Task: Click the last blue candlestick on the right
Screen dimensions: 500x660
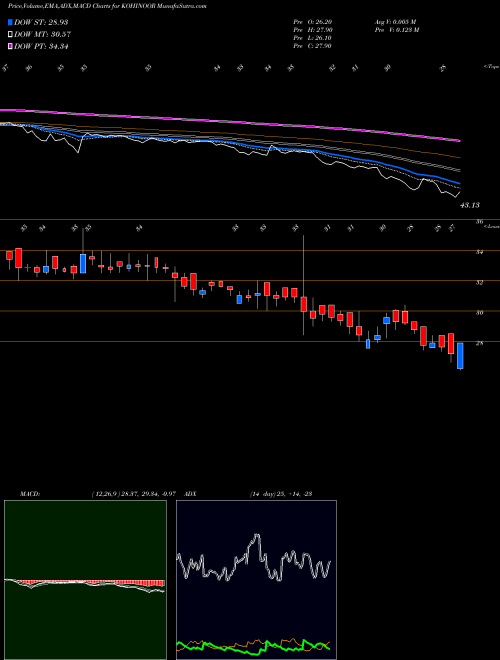Action: click(460, 356)
